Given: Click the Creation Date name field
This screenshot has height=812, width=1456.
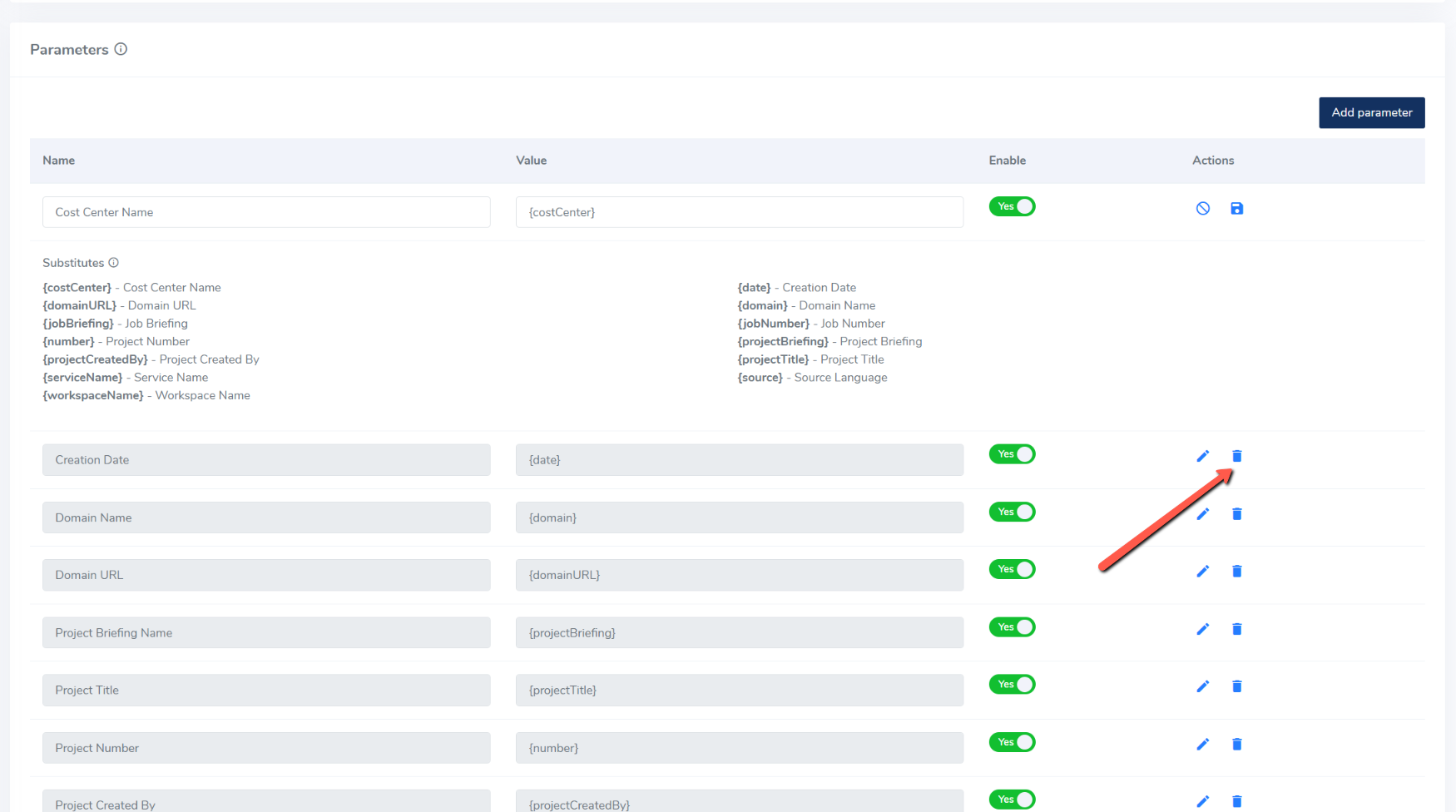Looking at the screenshot, I should (266, 460).
